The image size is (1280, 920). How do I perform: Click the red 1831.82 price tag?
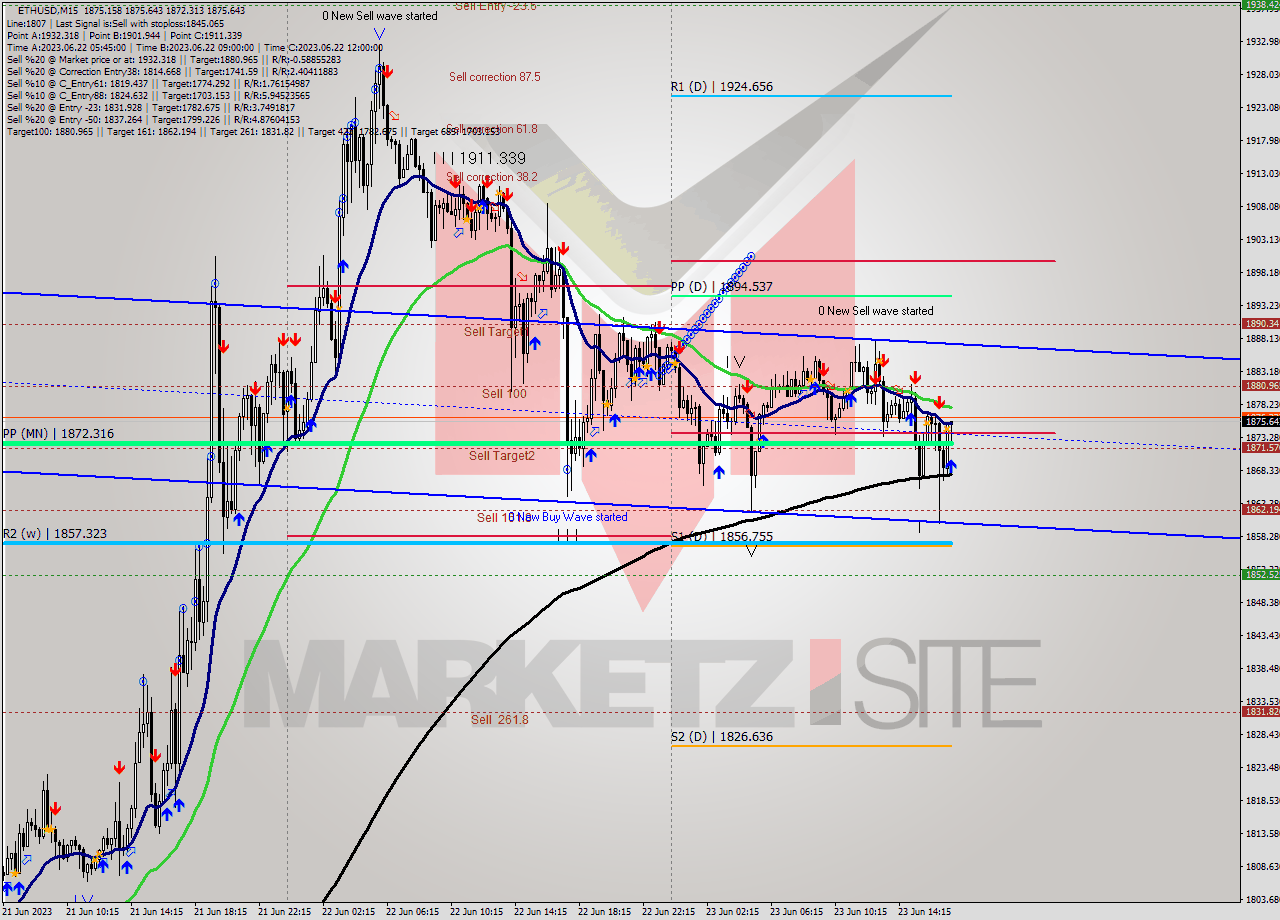[1260, 712]
